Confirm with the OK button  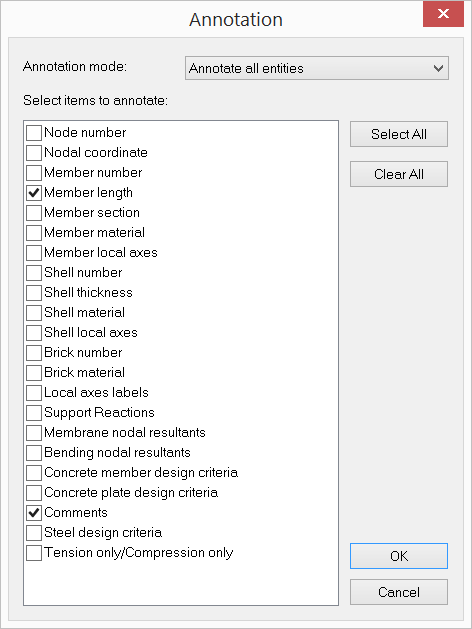(399, 556)
